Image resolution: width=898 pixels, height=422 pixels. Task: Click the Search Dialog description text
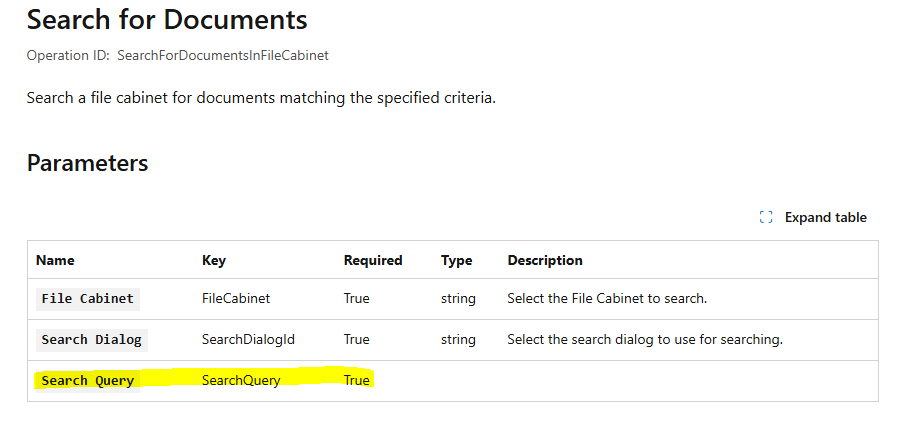644,339
